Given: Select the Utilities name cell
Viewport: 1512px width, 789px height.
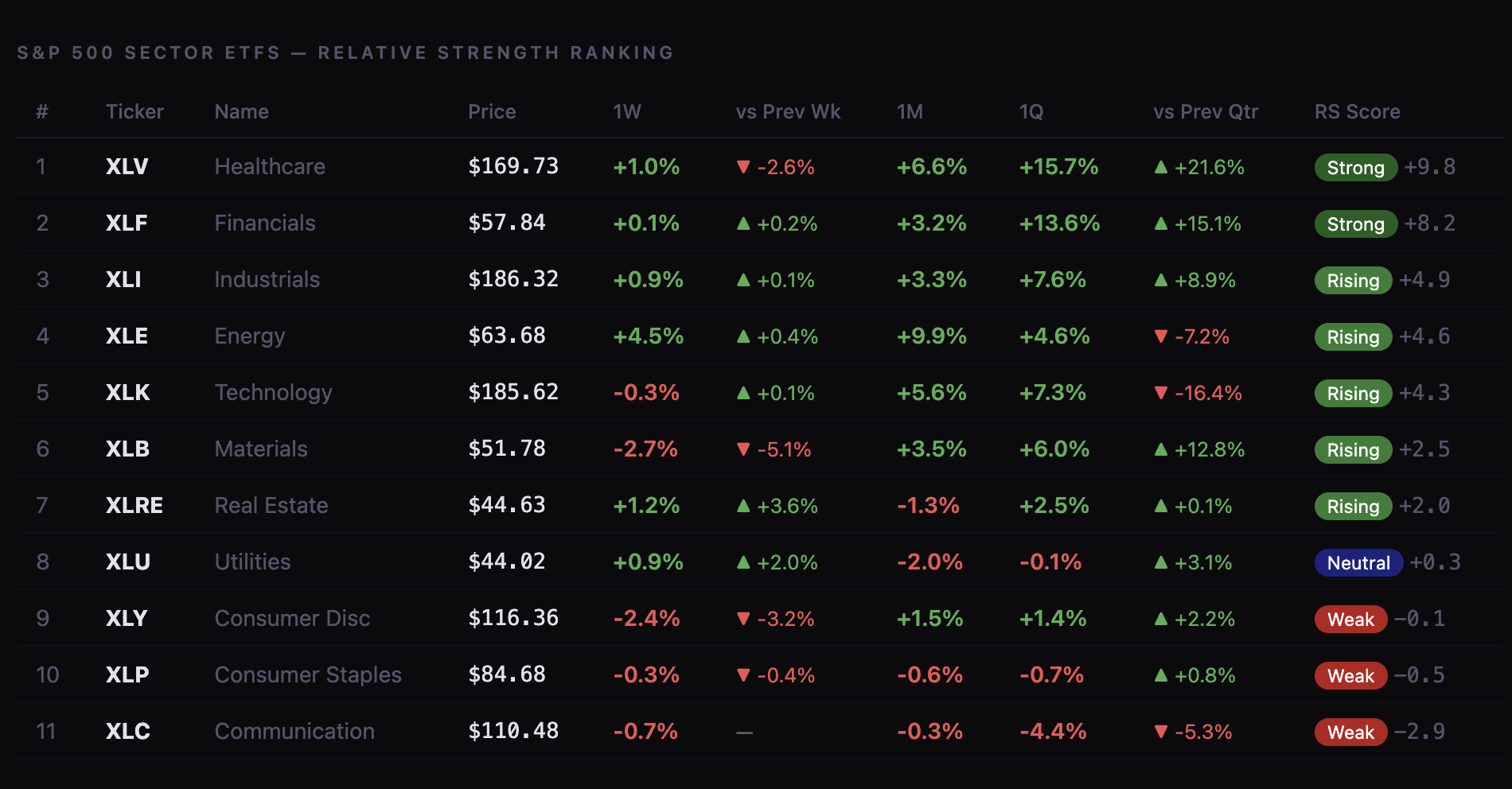Looking at the screenshot, I should 252,562.
